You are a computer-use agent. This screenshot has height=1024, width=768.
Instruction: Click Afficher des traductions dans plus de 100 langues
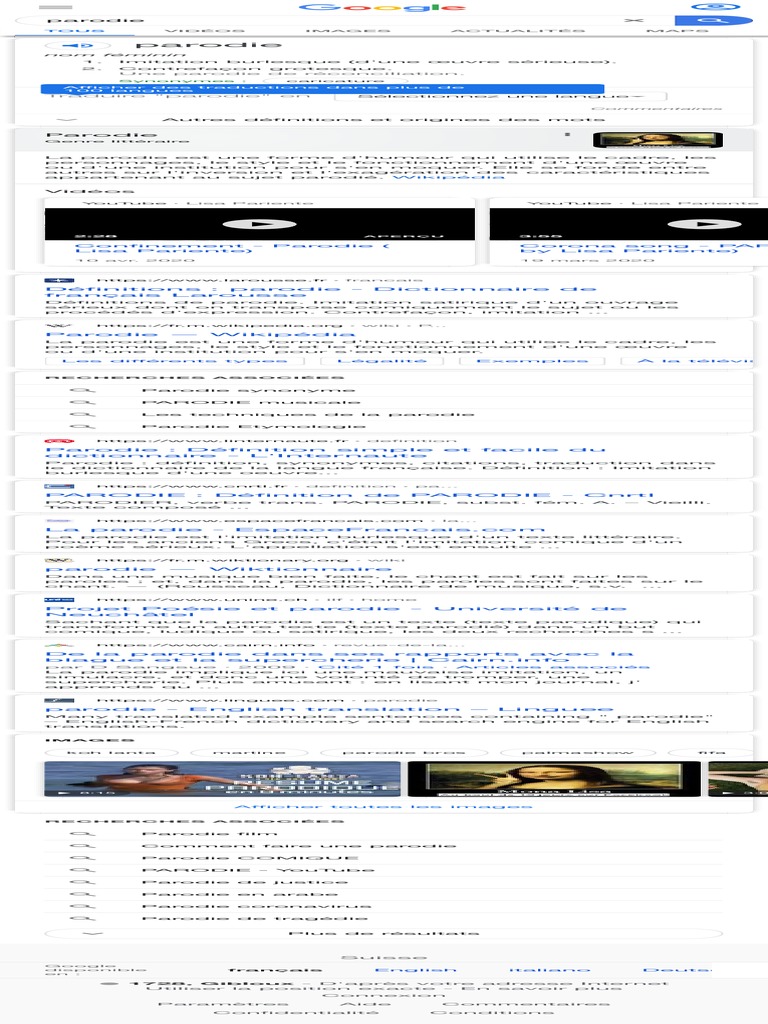322,88
